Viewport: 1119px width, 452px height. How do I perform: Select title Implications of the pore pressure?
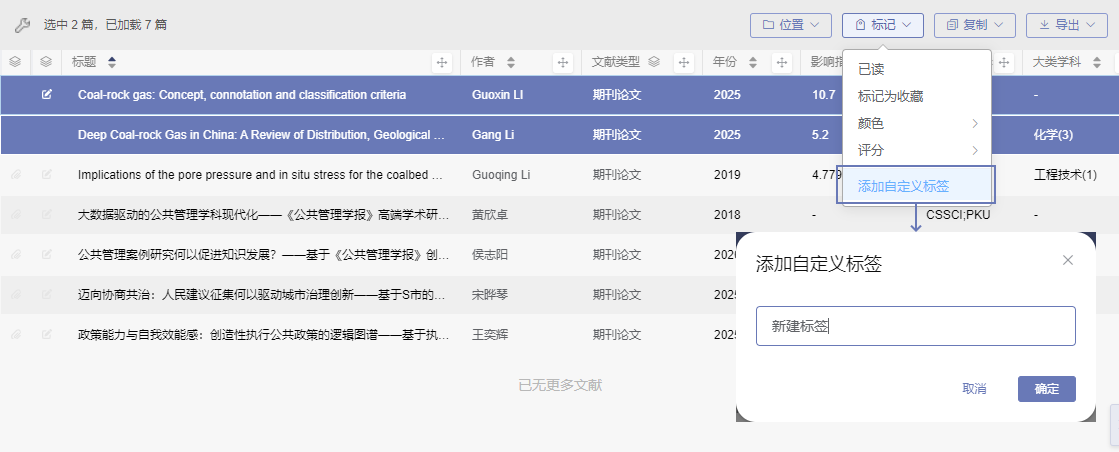point(261,174)
